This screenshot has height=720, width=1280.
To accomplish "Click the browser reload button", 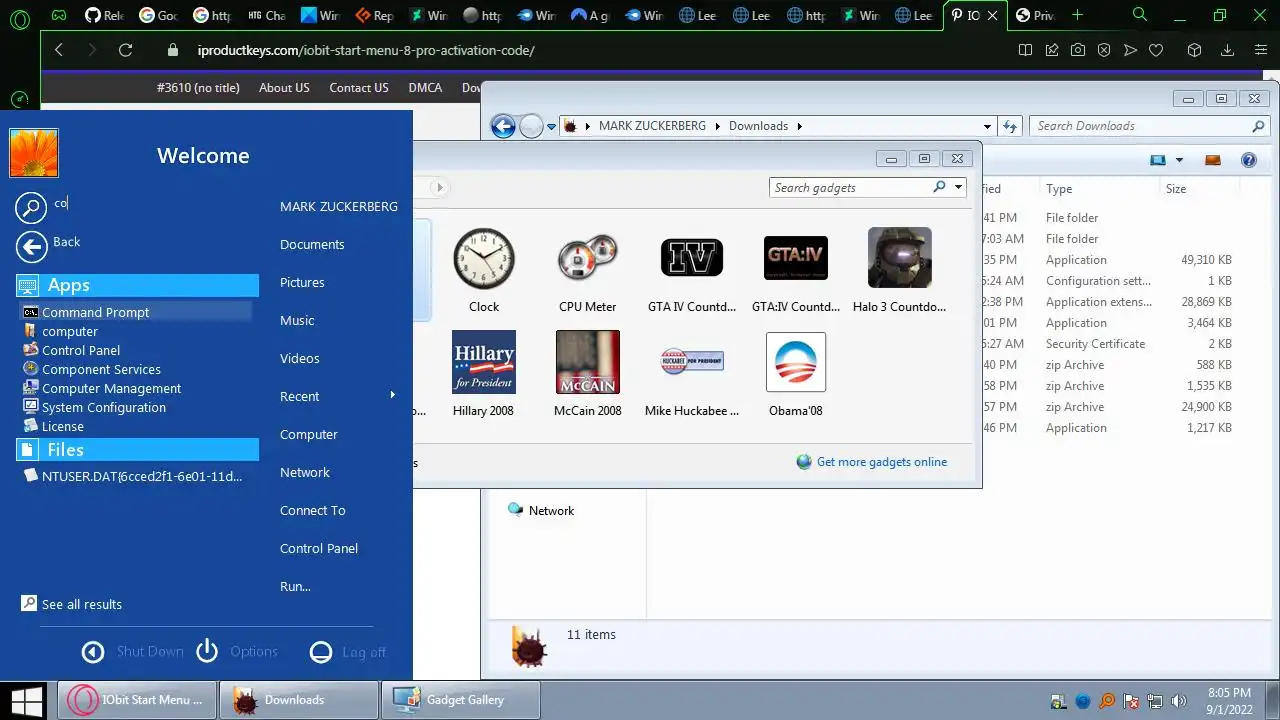I will [x=125, y=50].
